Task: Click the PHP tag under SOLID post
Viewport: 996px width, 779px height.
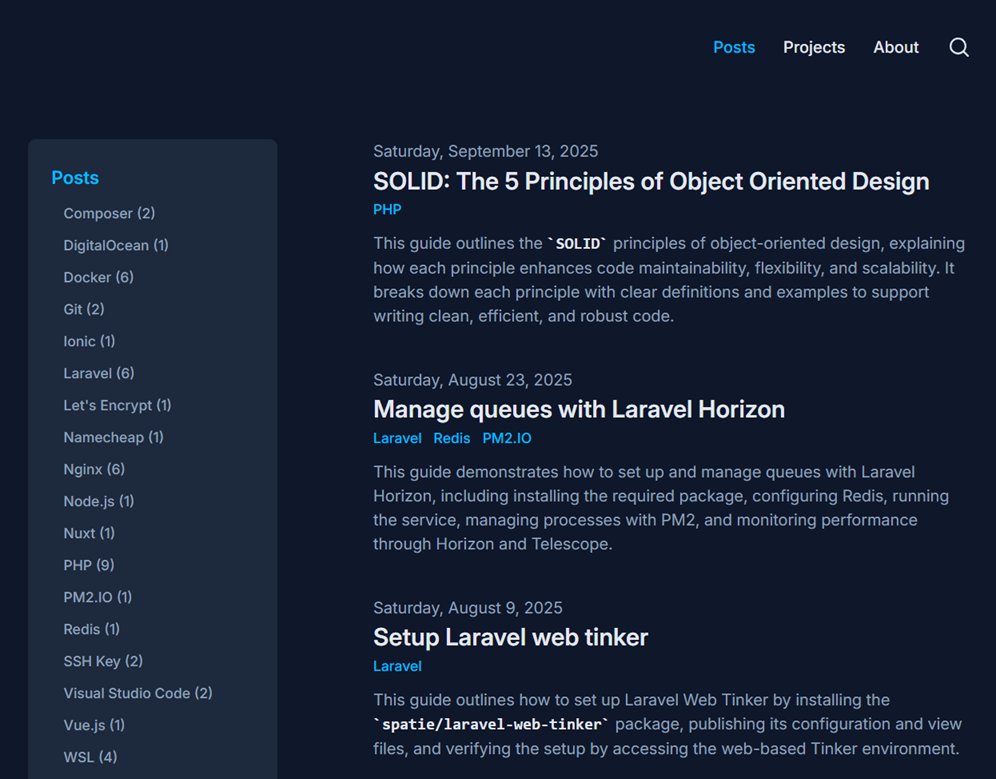Action: pyautogui.click(x=387, y=210)
